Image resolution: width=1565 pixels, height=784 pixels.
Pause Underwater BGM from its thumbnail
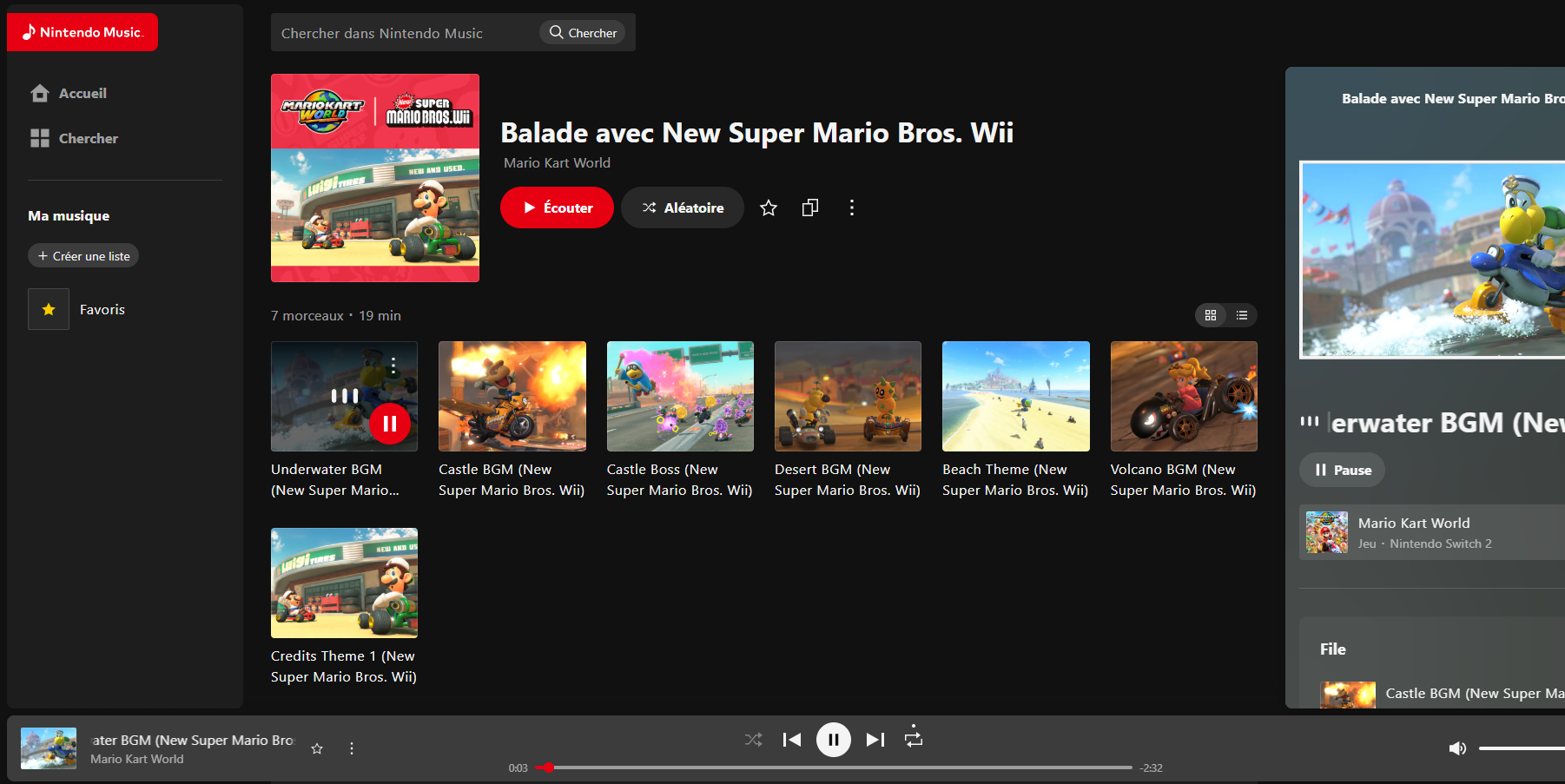[x=390, y=424]
